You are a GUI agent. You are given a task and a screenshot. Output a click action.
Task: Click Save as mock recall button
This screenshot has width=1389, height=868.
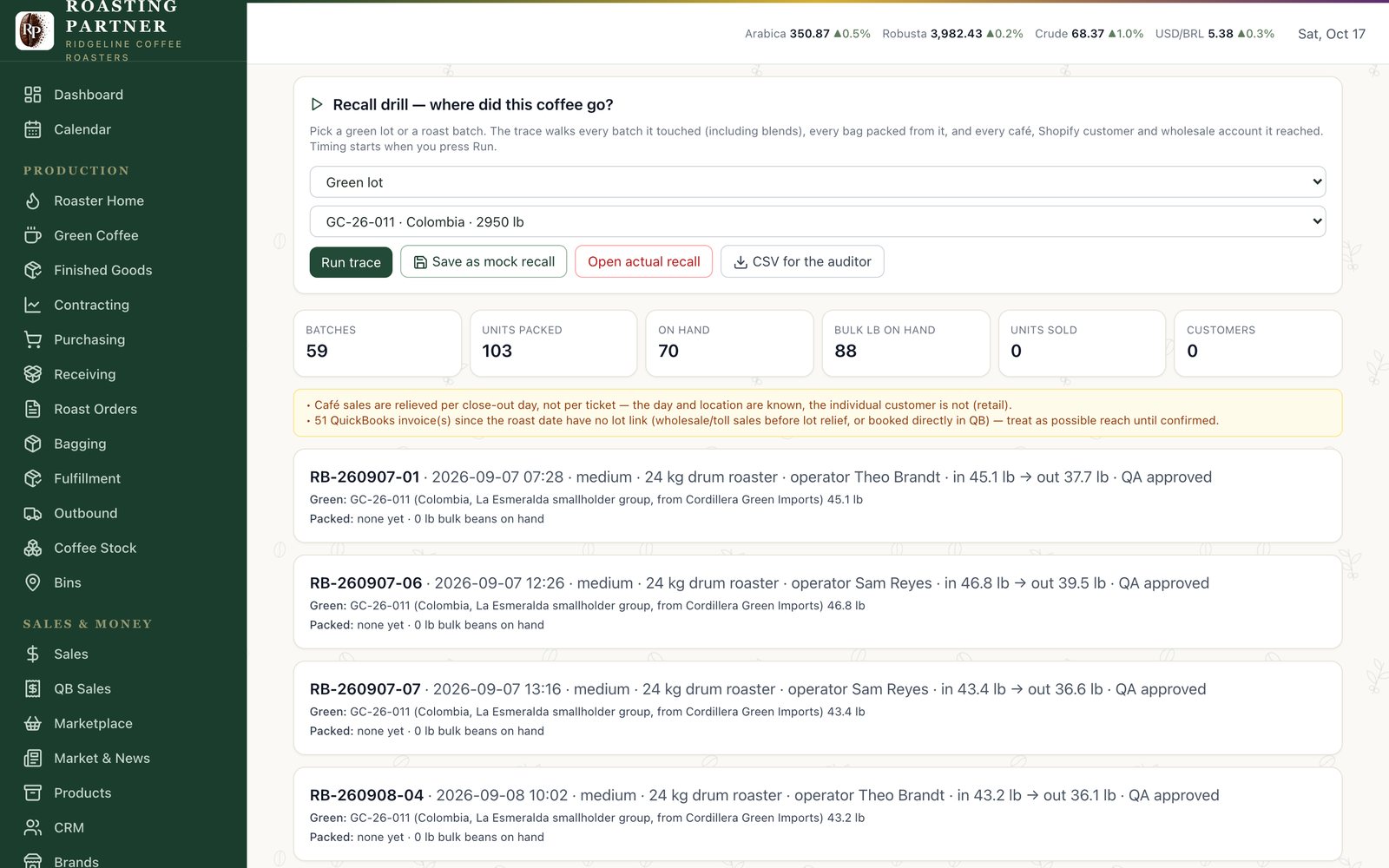pyautogui.click(x=484, y=261)
